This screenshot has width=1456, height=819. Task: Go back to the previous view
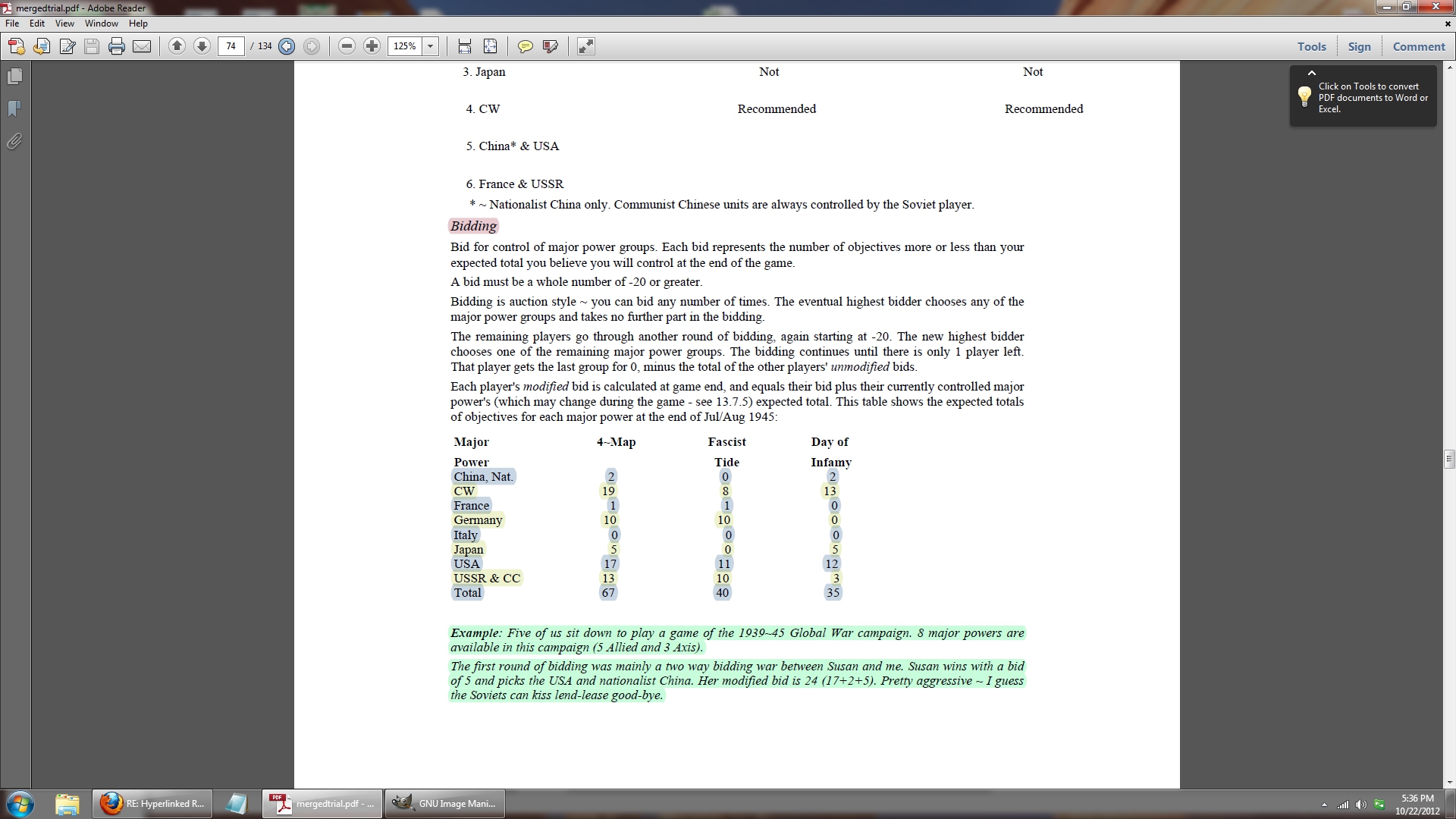point(287,46)
